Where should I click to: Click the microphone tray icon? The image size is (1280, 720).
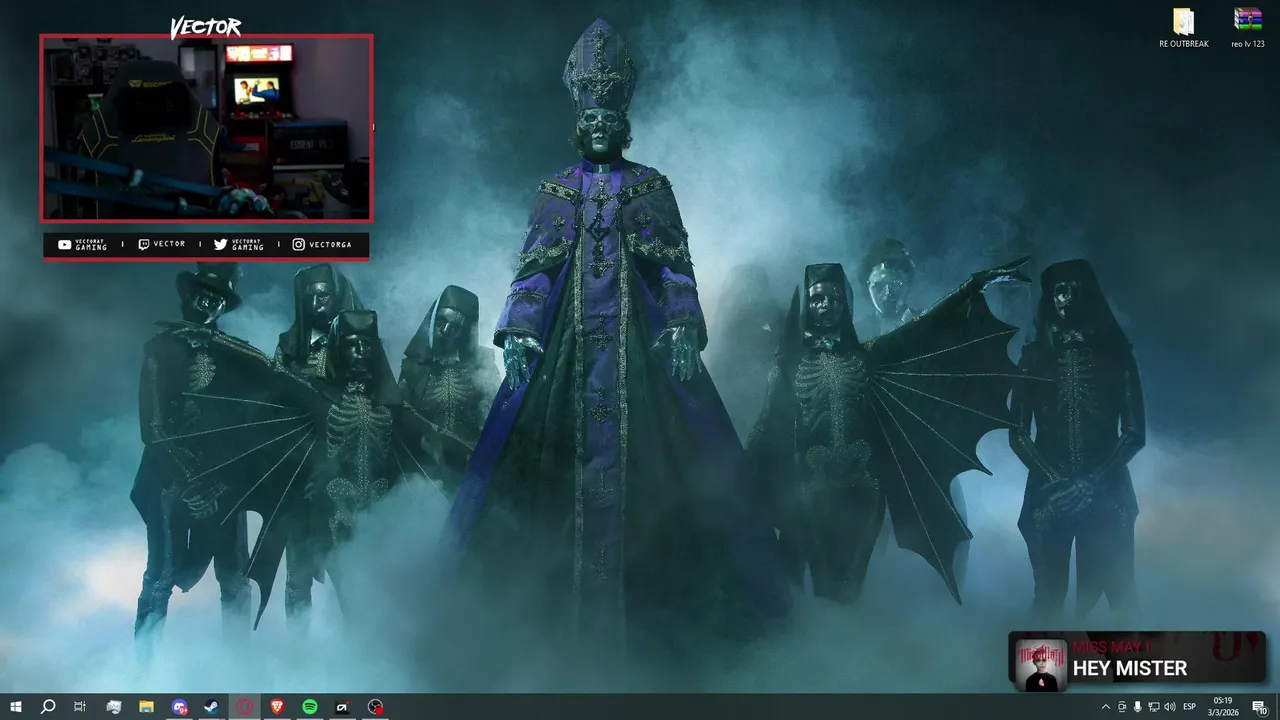pyautogui.click(x=1137, y=707)
